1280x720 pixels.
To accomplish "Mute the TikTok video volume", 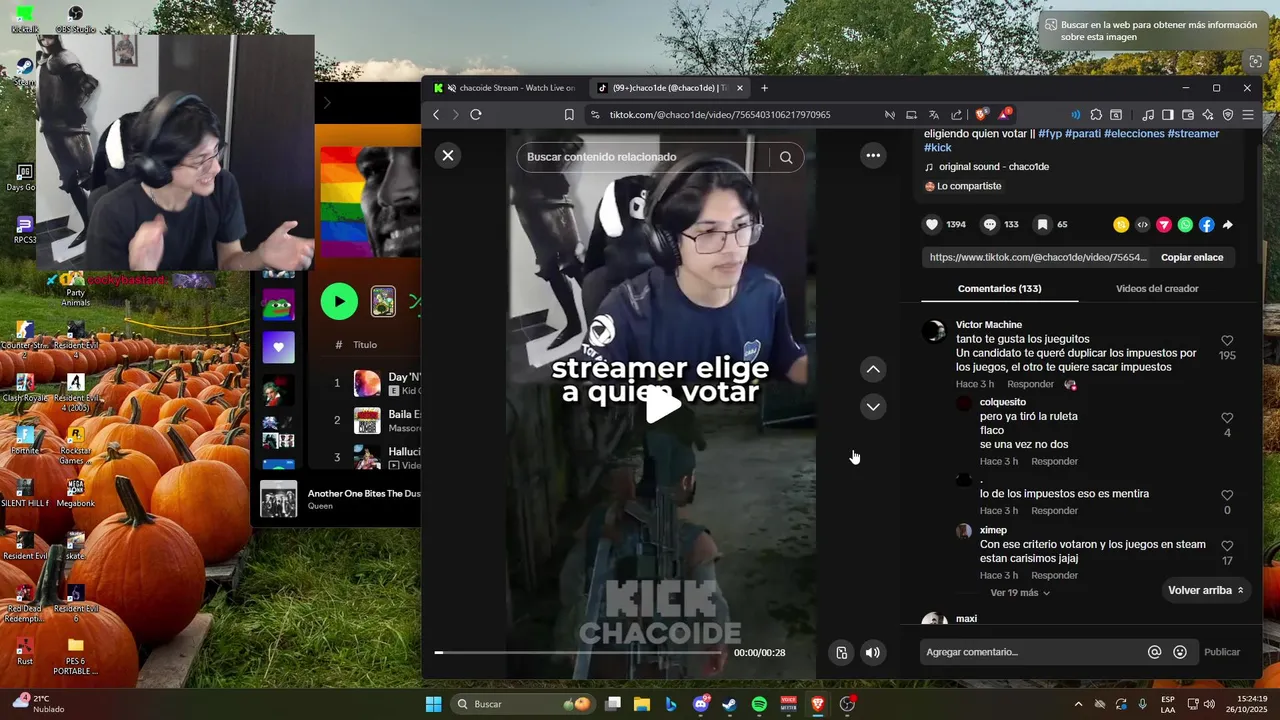I will pyautogui.click(x=873, y=653).
